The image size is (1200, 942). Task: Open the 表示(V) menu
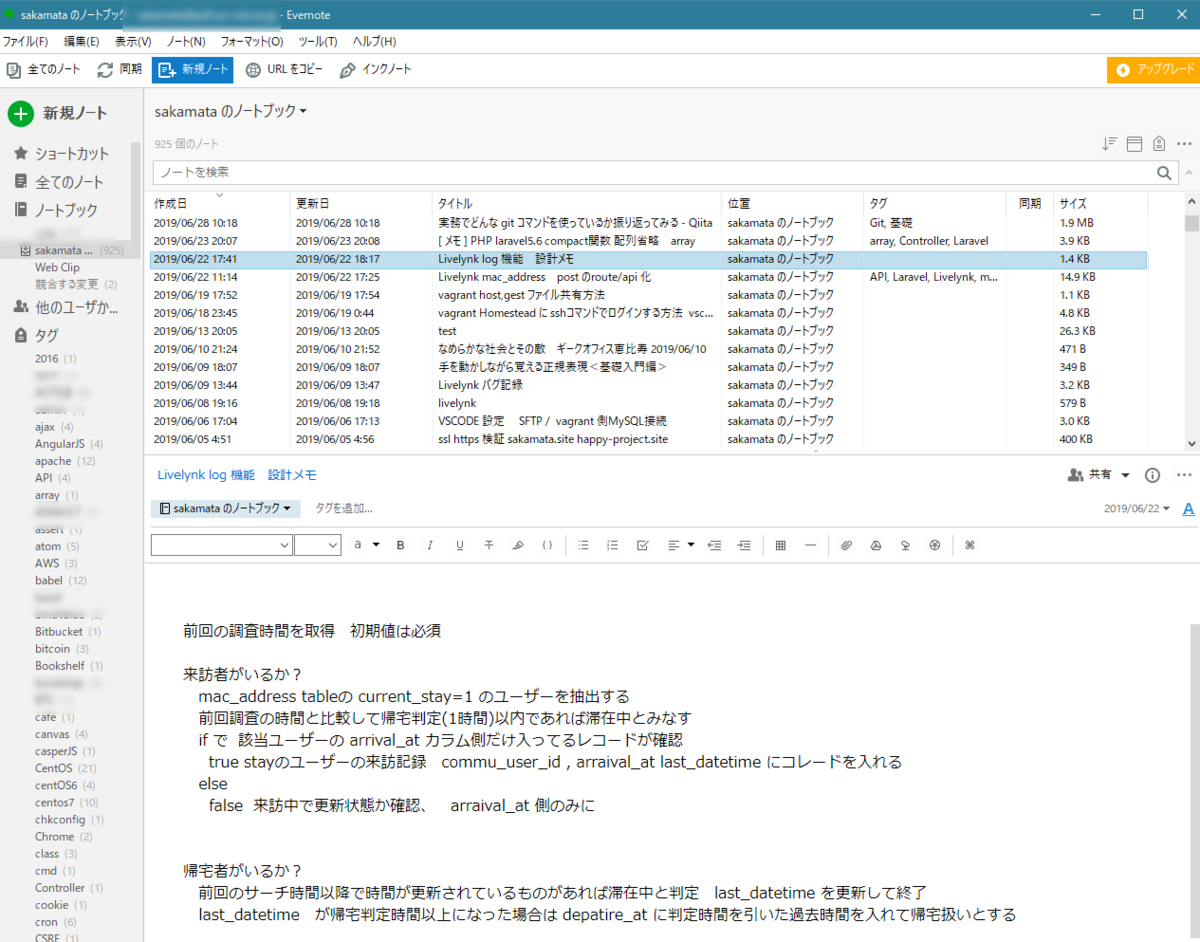coord(133,42)
